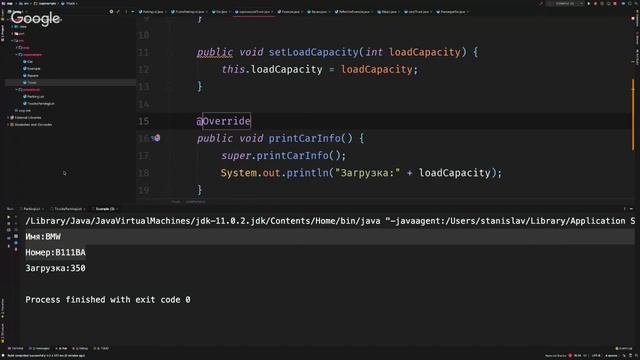Click the @Override annotation on line 15
Viewport: 640px width, 360px height.
pos(223,121)
